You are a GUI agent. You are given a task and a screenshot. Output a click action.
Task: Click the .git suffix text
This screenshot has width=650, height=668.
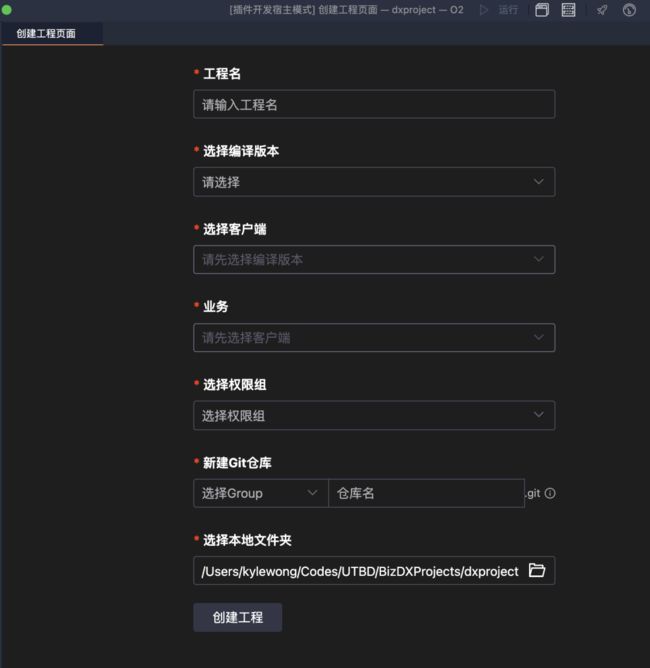[x=533, y=493]
